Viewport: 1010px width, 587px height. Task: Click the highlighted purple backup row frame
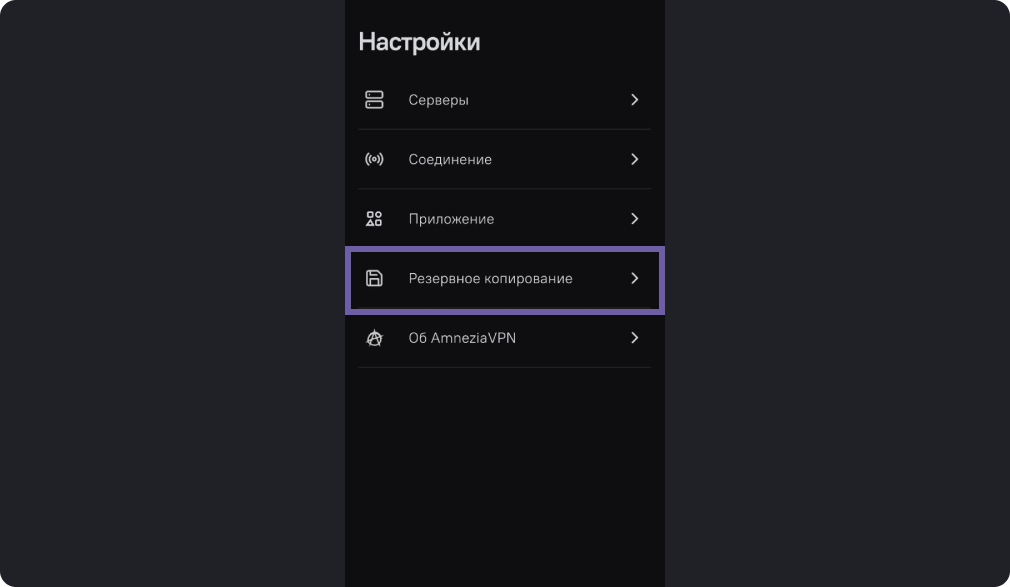[505, 280]
